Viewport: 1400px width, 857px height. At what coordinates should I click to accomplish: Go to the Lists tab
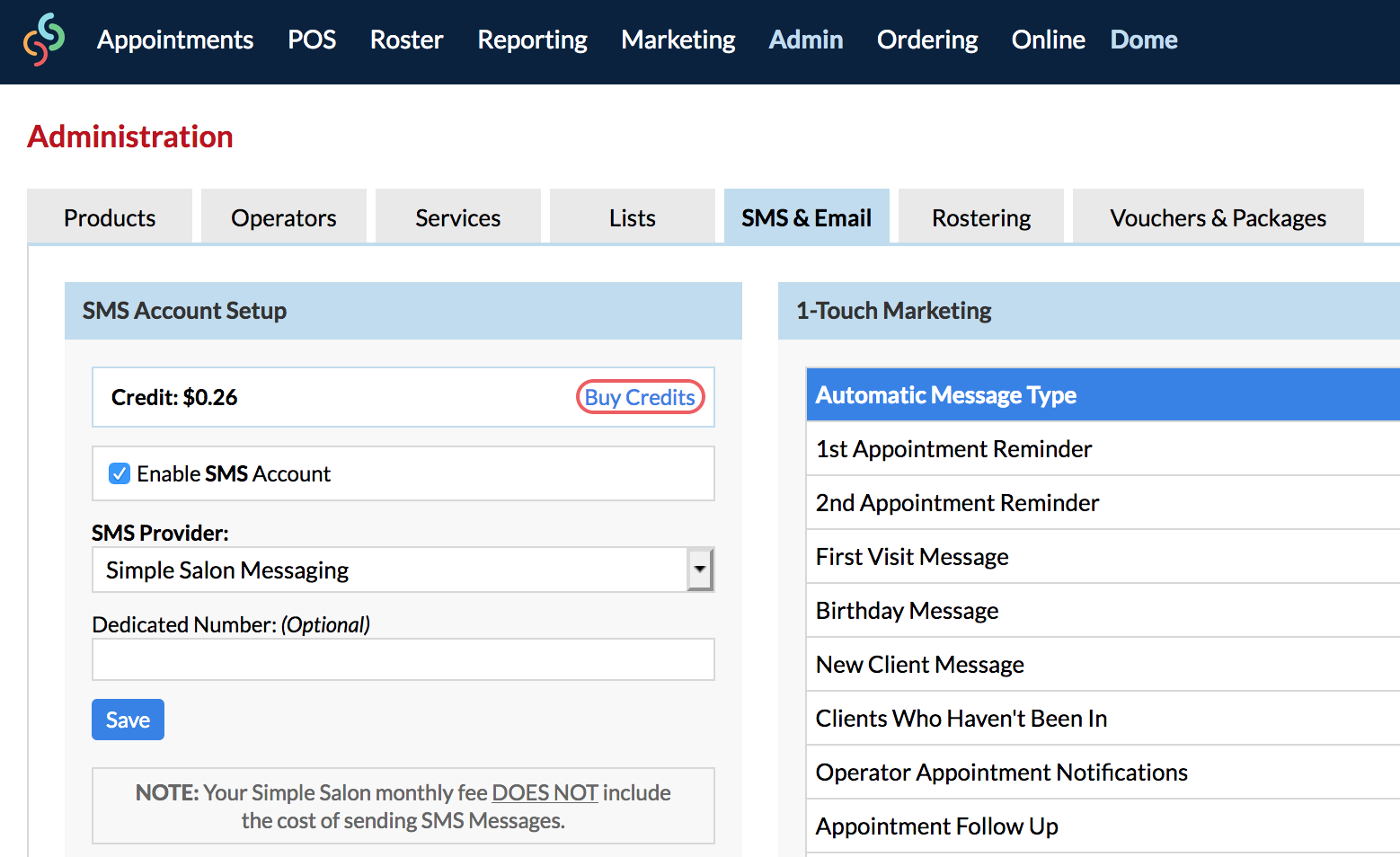(632, 217)
